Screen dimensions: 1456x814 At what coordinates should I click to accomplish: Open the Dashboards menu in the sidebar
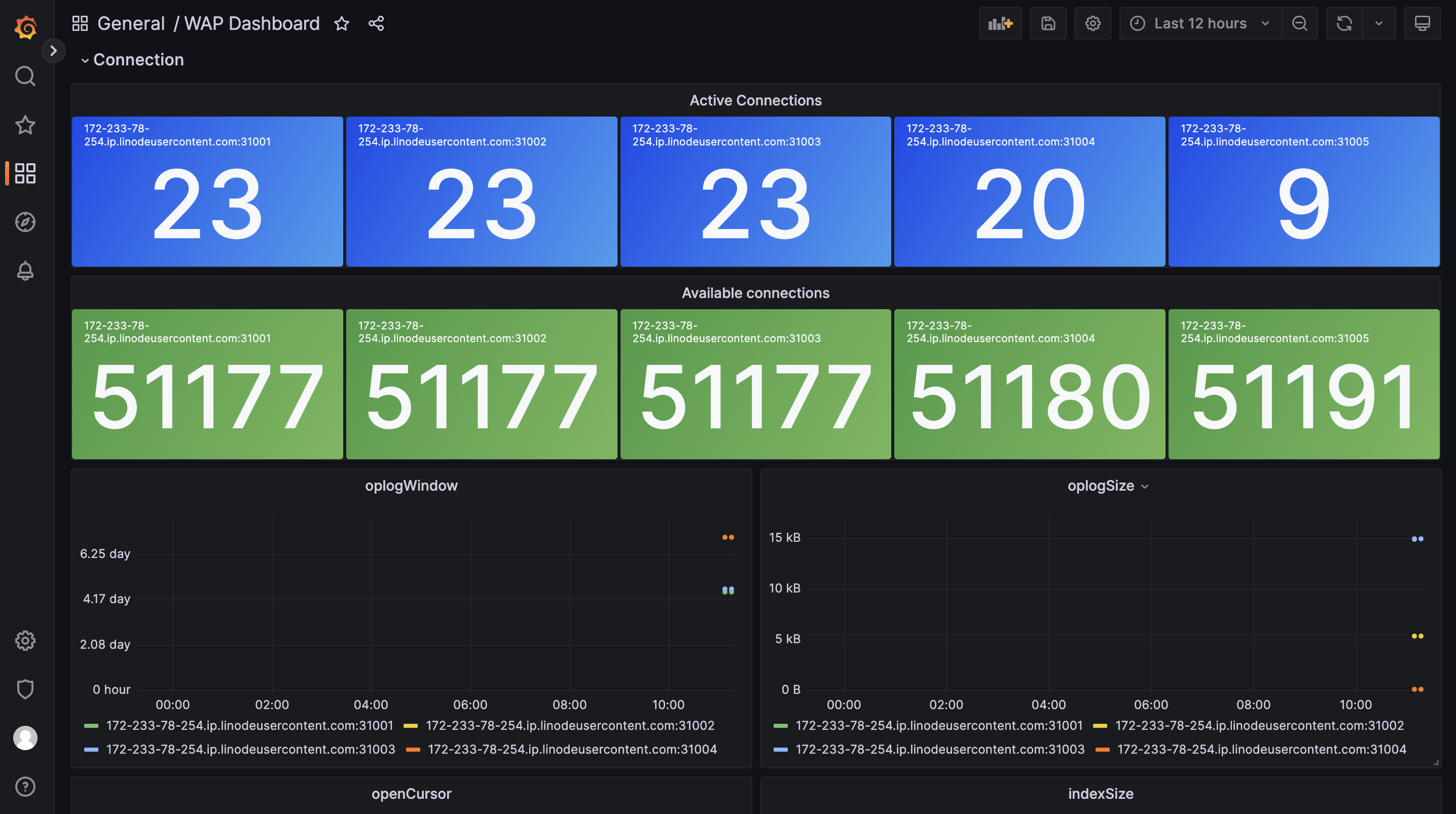pyautogui.click(x=25, y=173)
